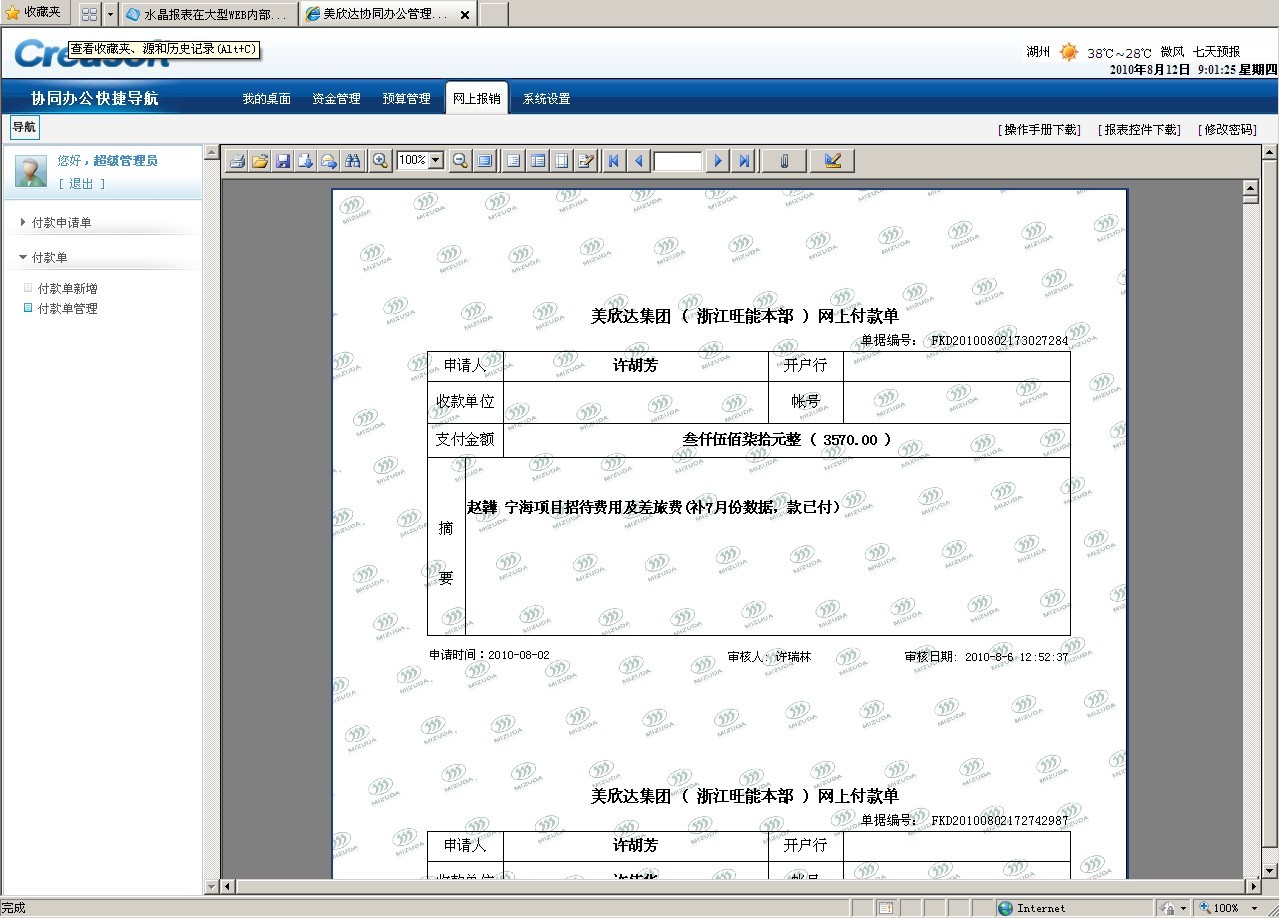Click the 退出 logout link
The width and height of the screenshot is (1279, 918).
click(81, 184)
